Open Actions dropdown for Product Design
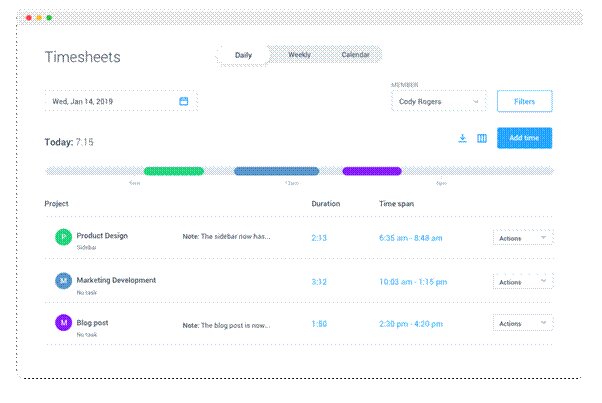602x403 pixels. pyautogui.click(x=523, y=238)
